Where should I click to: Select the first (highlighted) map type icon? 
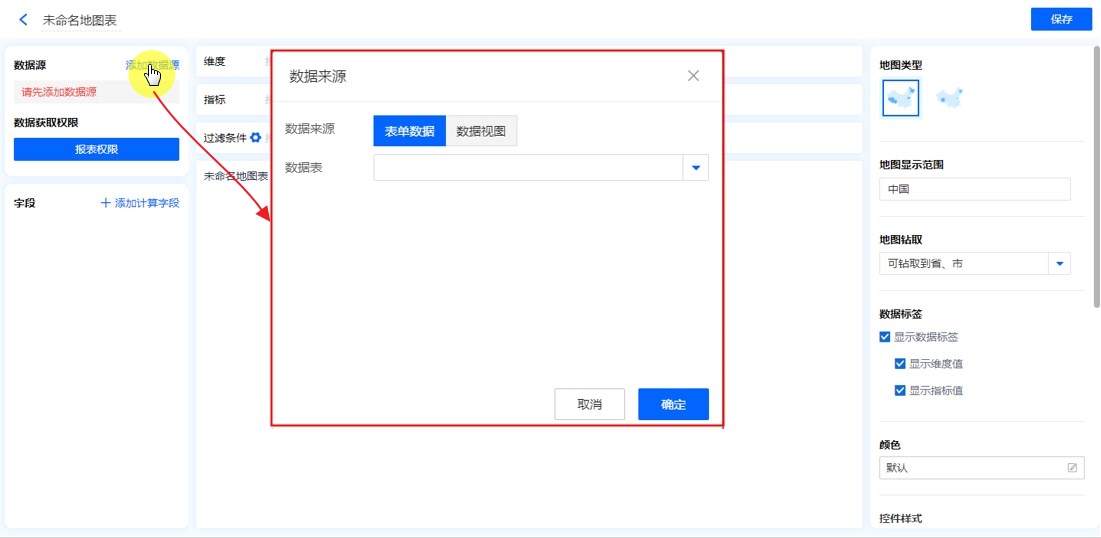point(901,98)
